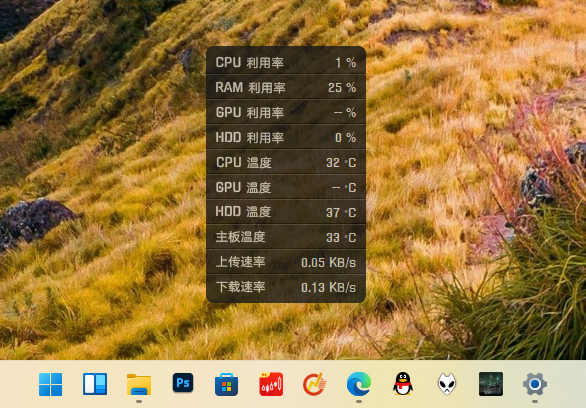The image size is (586, 408).
Task: Click the 主板温度 row
Action: (286, 237)
